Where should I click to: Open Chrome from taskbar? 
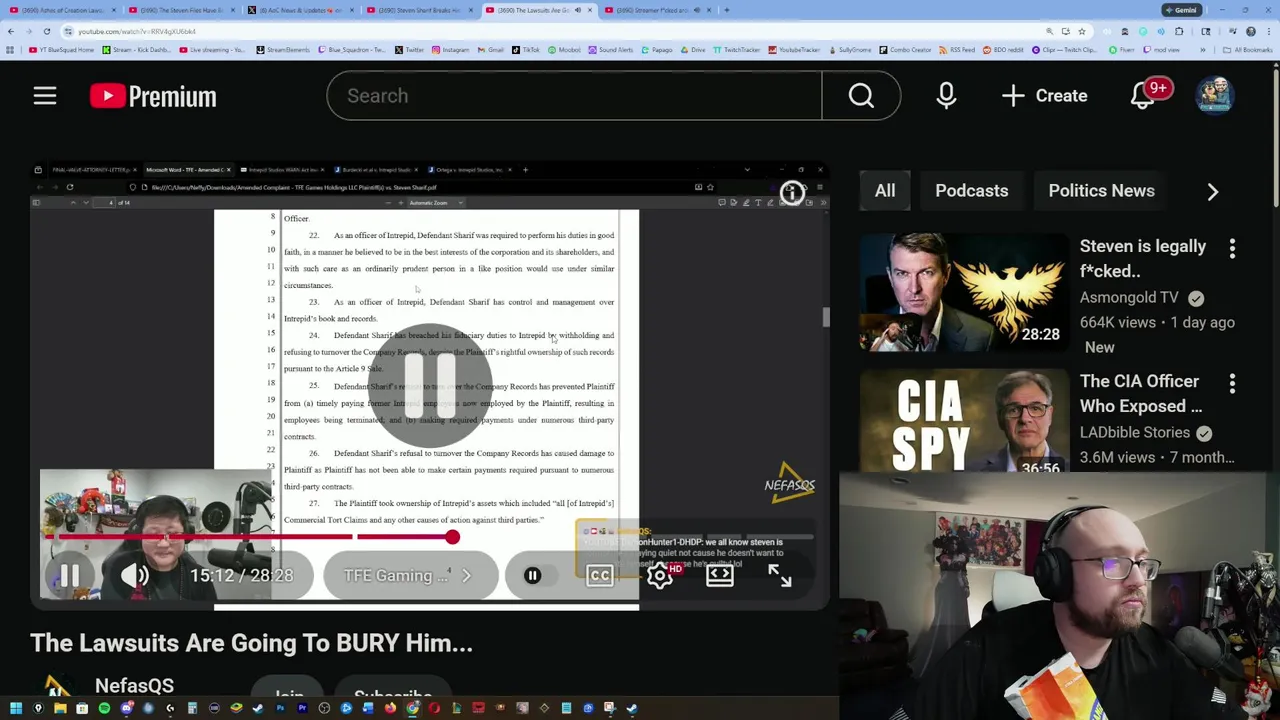[x=412, y=708]
